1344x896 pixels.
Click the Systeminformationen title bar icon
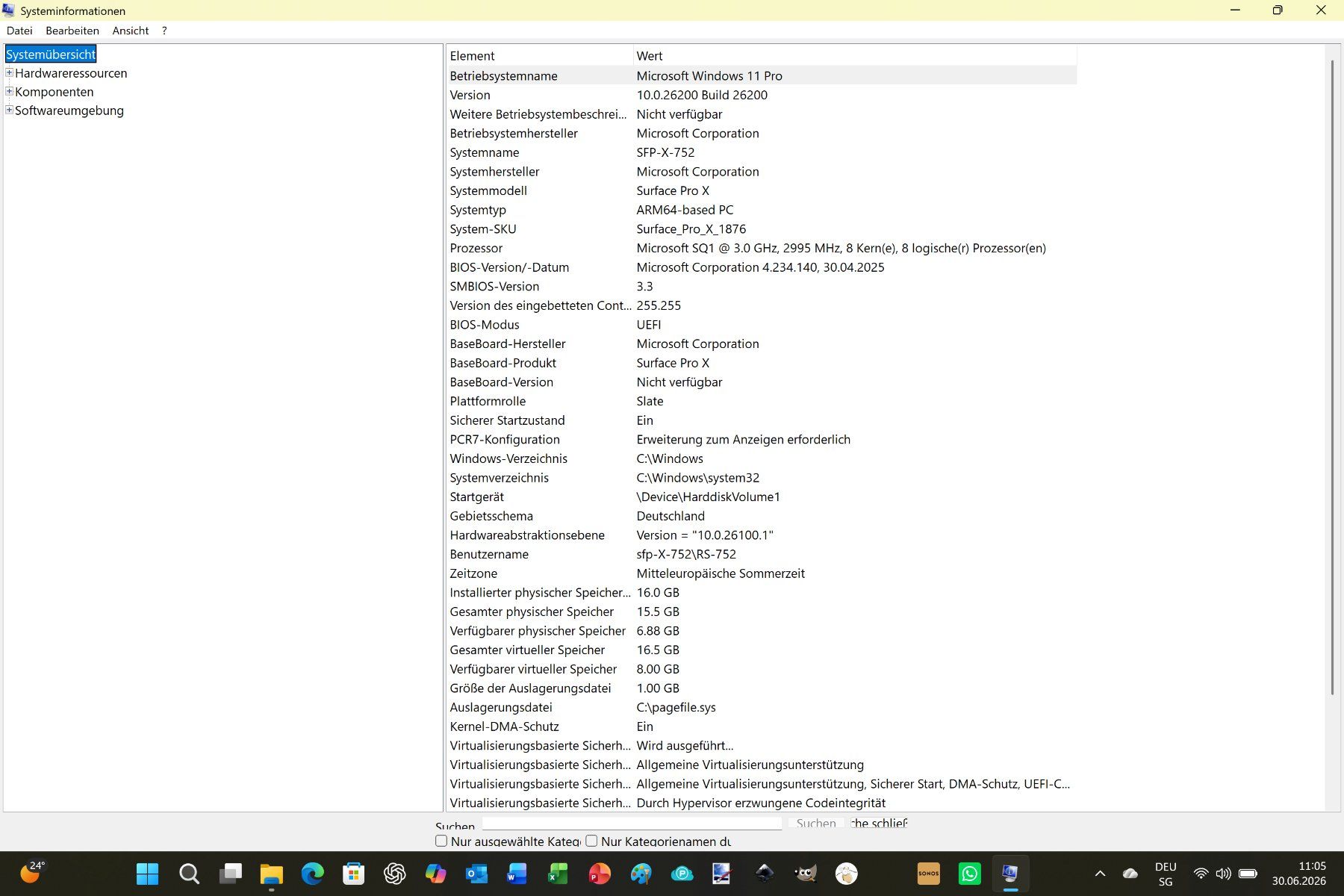click(8, 10)
